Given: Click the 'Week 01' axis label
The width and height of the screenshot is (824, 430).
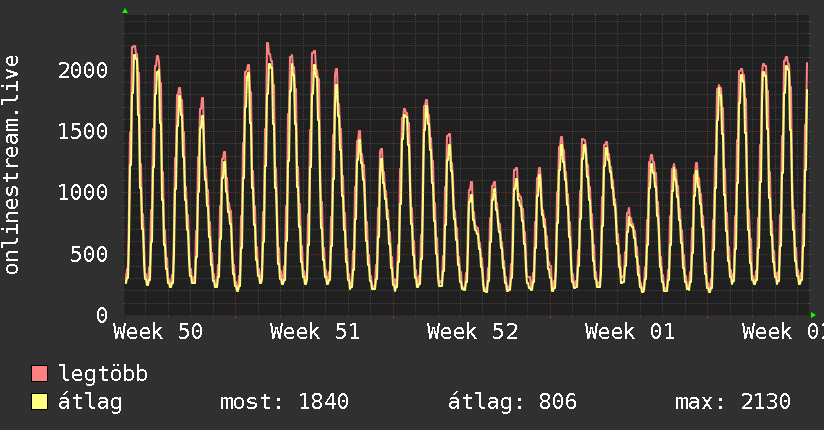Looking at the screenshot, I should tap(630, 332).
